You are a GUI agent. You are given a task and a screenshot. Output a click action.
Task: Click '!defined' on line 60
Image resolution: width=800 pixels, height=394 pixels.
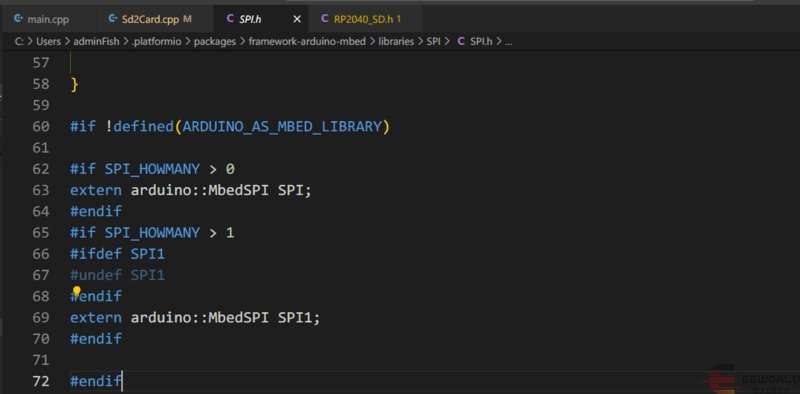point(139,127)
